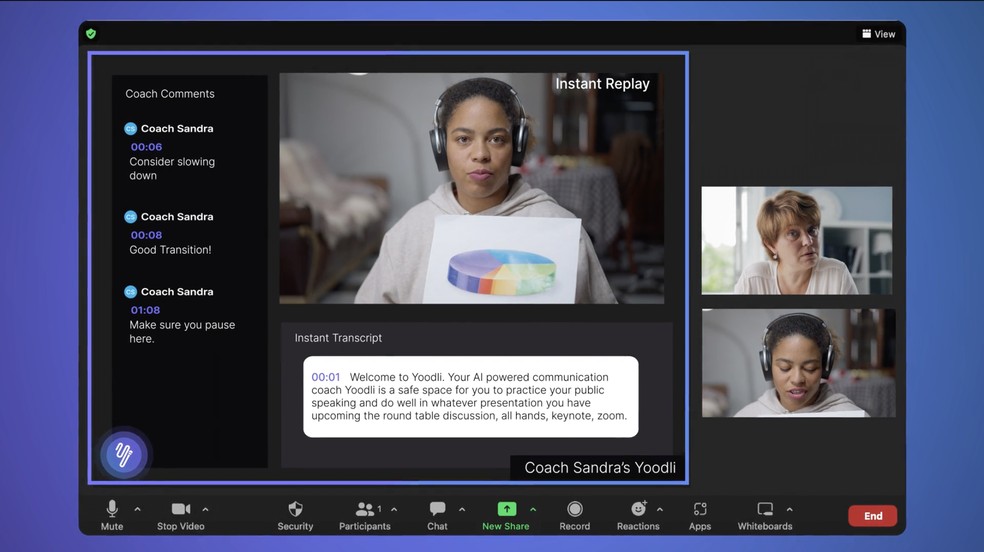This screenshot has height=552, width=984.
Task: Click the red End button
Action: click(x=872, y=516)
